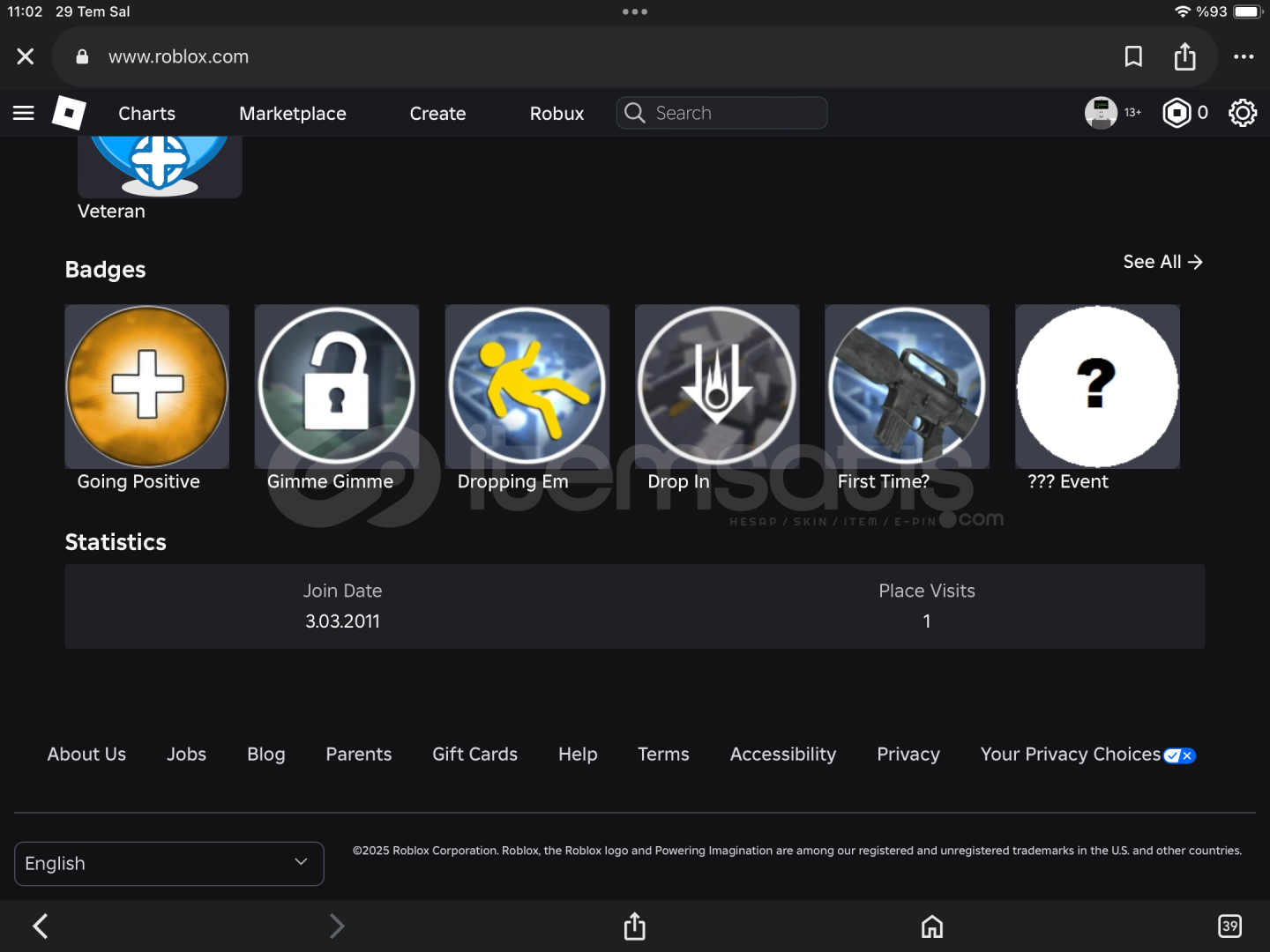Tap the battery indicator
Image resolution: width=1270 pixels, height=952 pixels.
click(x=1249, y=11)
